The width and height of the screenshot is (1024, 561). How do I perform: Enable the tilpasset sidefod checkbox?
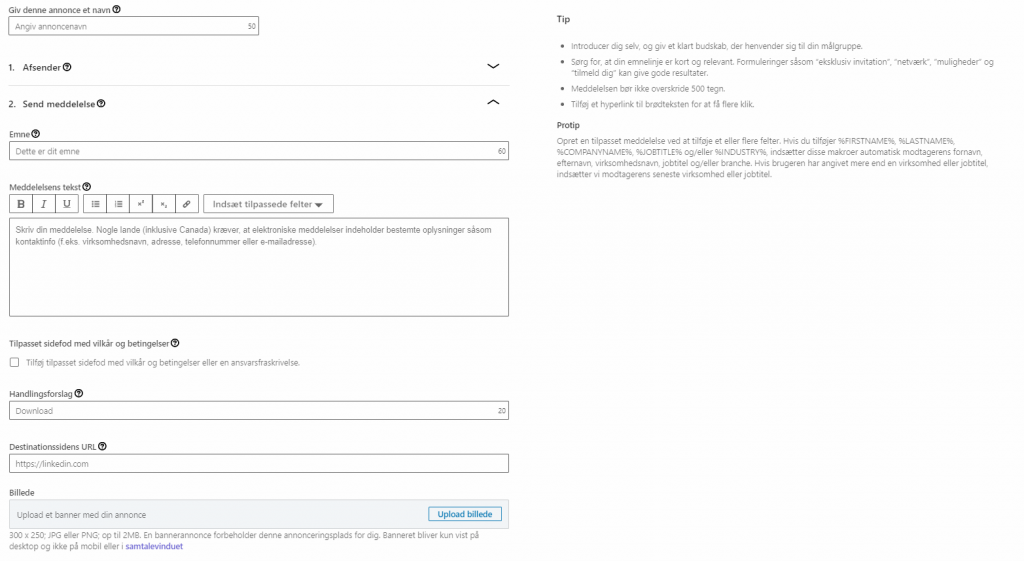tap(14, 362)
